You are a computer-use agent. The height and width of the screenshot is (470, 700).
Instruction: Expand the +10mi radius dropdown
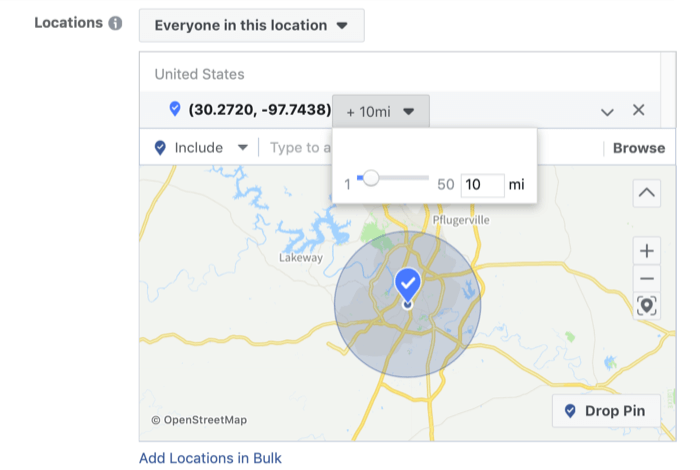coord(381,111)
